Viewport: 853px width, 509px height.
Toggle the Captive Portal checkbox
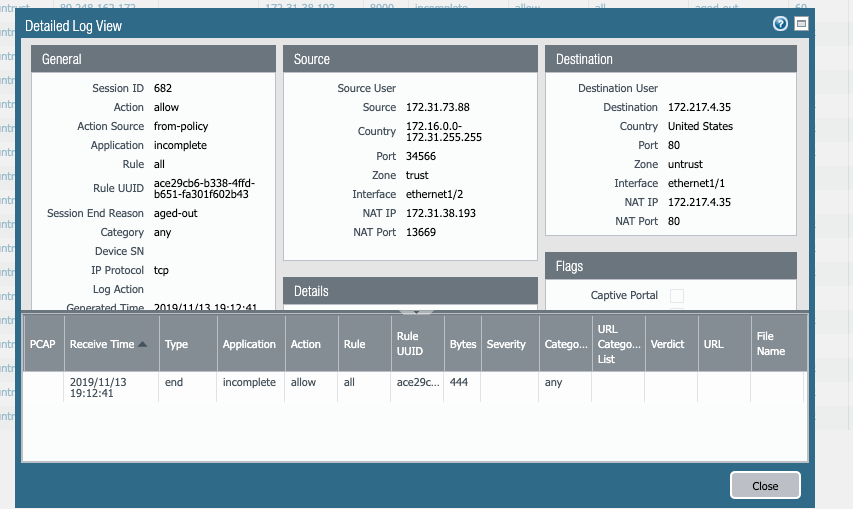click(x=677, y=296)
